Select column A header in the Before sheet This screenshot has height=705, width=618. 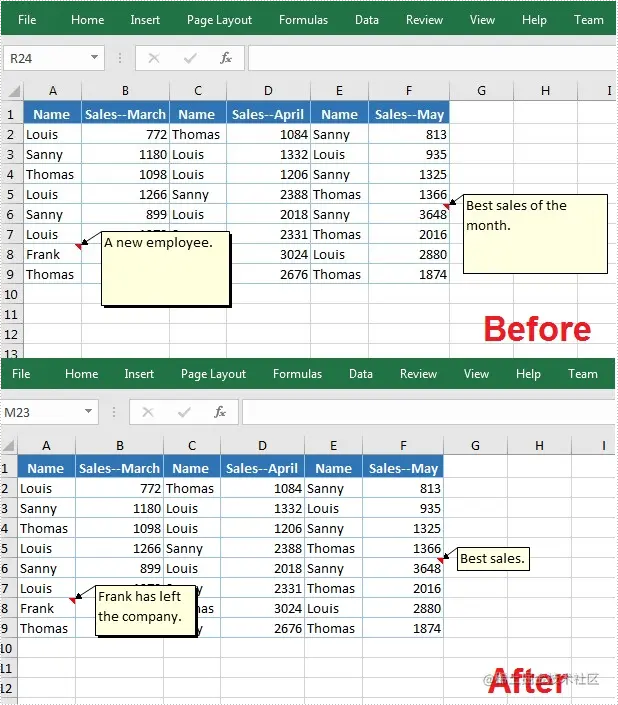tap(53, 91)
